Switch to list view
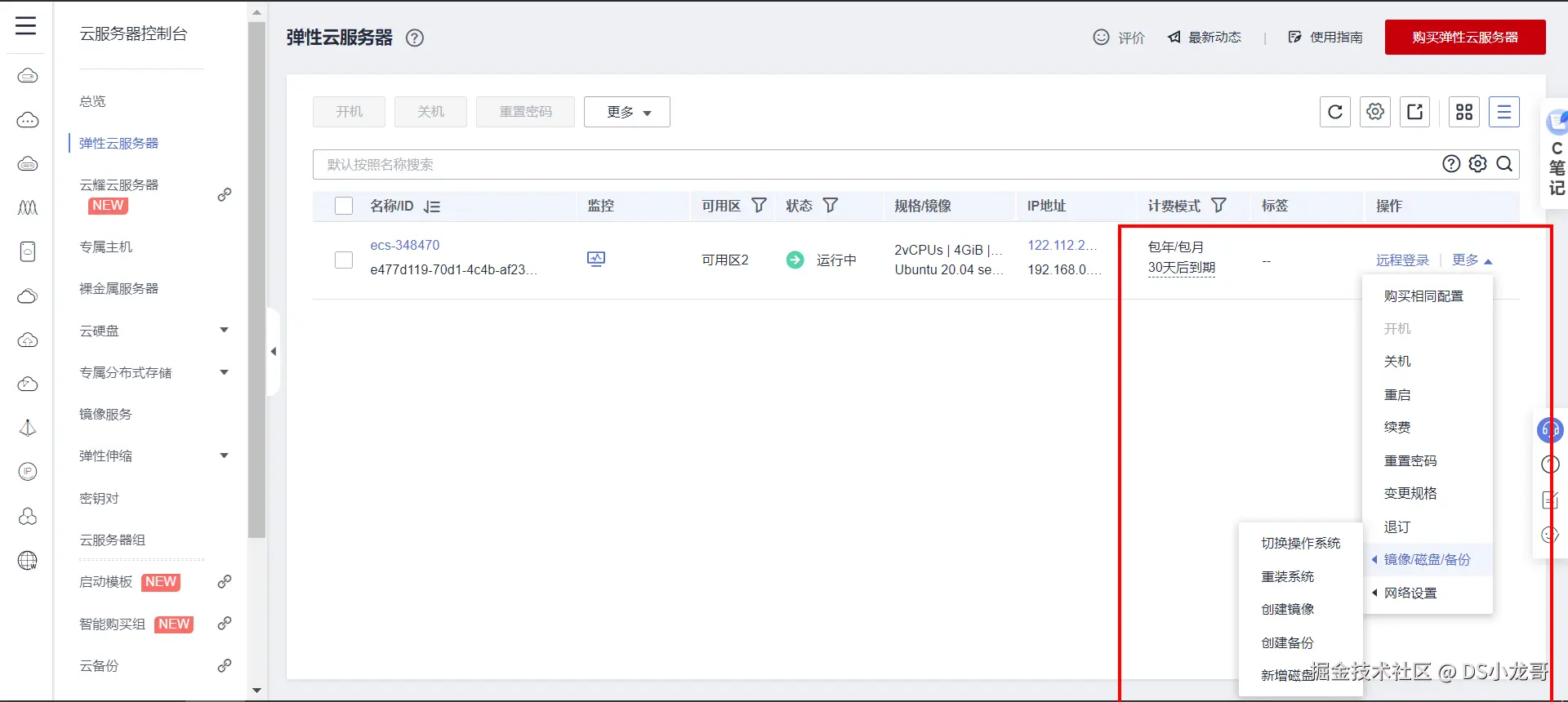The width and height of the screenshot is (1568, 702). [x=1504, y=112]
